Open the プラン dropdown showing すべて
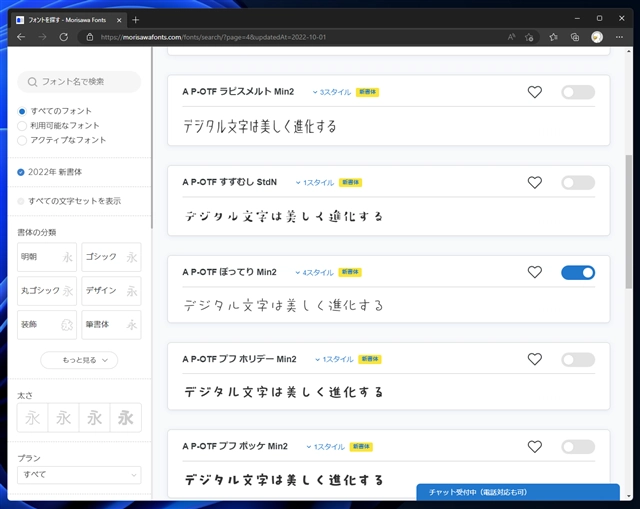 point(79,475)
